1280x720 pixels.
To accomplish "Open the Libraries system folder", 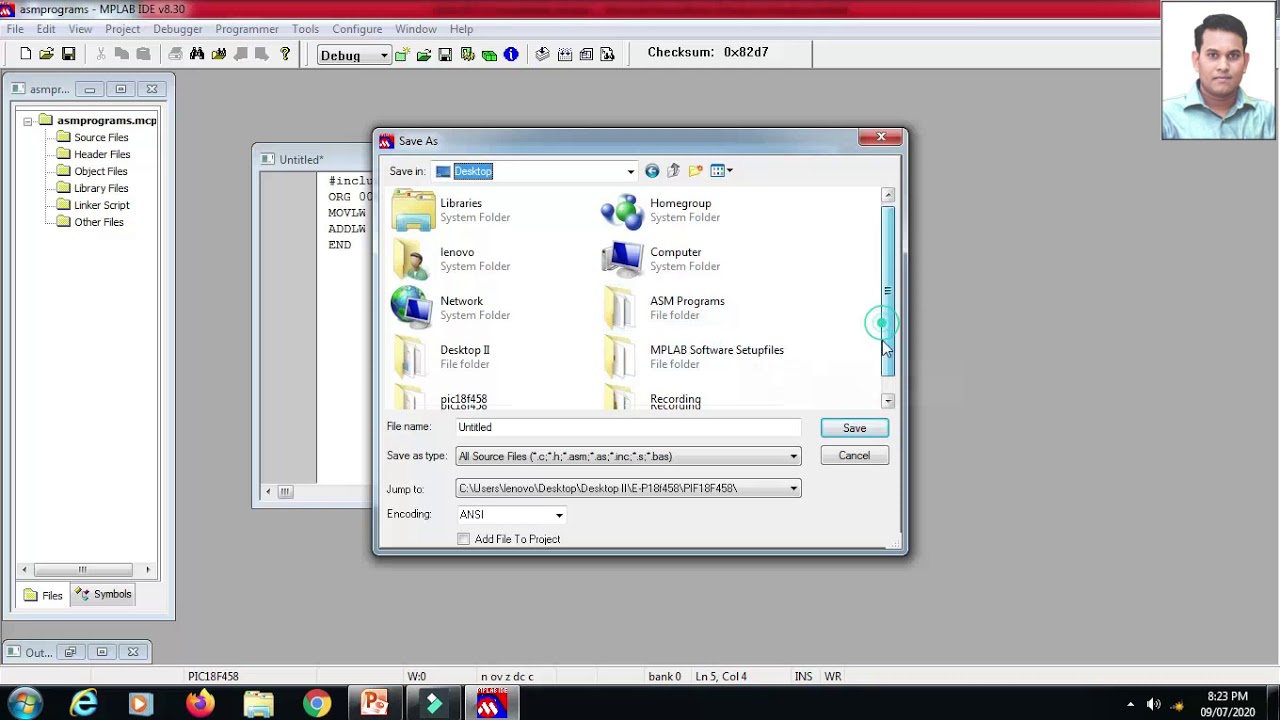I will (x=452, y=210).
